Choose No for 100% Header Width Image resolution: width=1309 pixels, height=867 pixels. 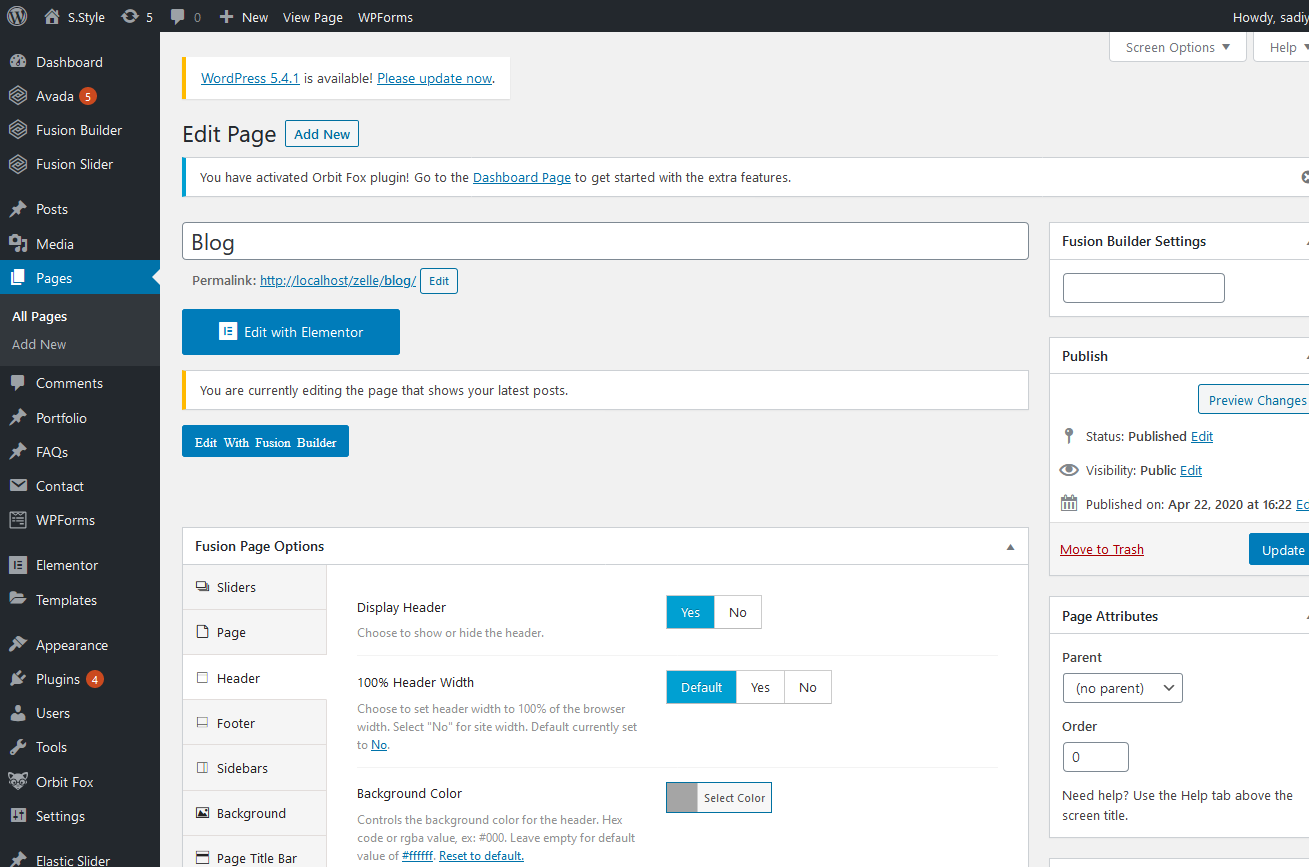click(x=808, y=687)
